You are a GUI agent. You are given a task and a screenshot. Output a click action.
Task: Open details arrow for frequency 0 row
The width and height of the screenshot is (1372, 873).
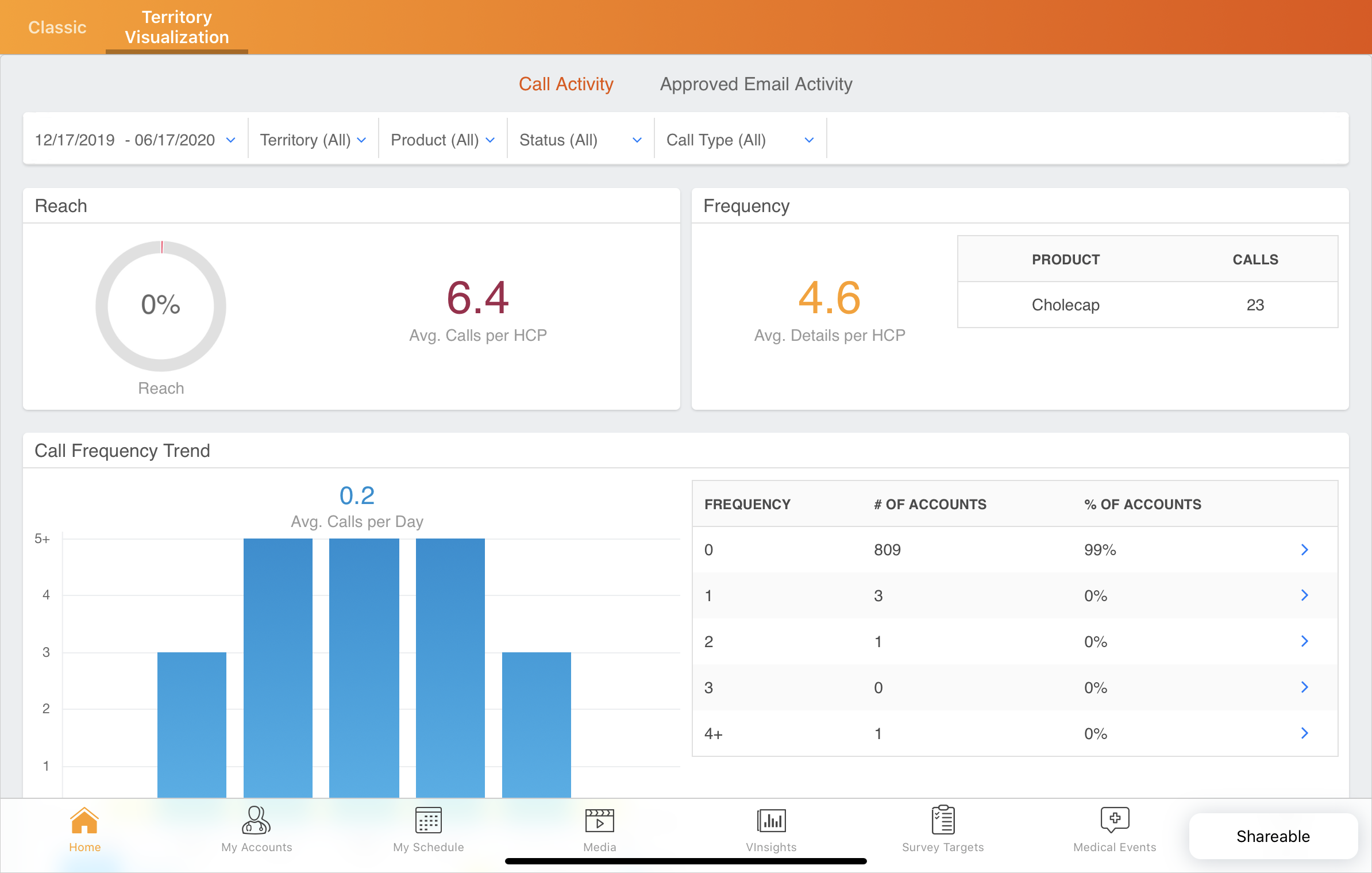pyautogui.click(x=1304, y=550)
